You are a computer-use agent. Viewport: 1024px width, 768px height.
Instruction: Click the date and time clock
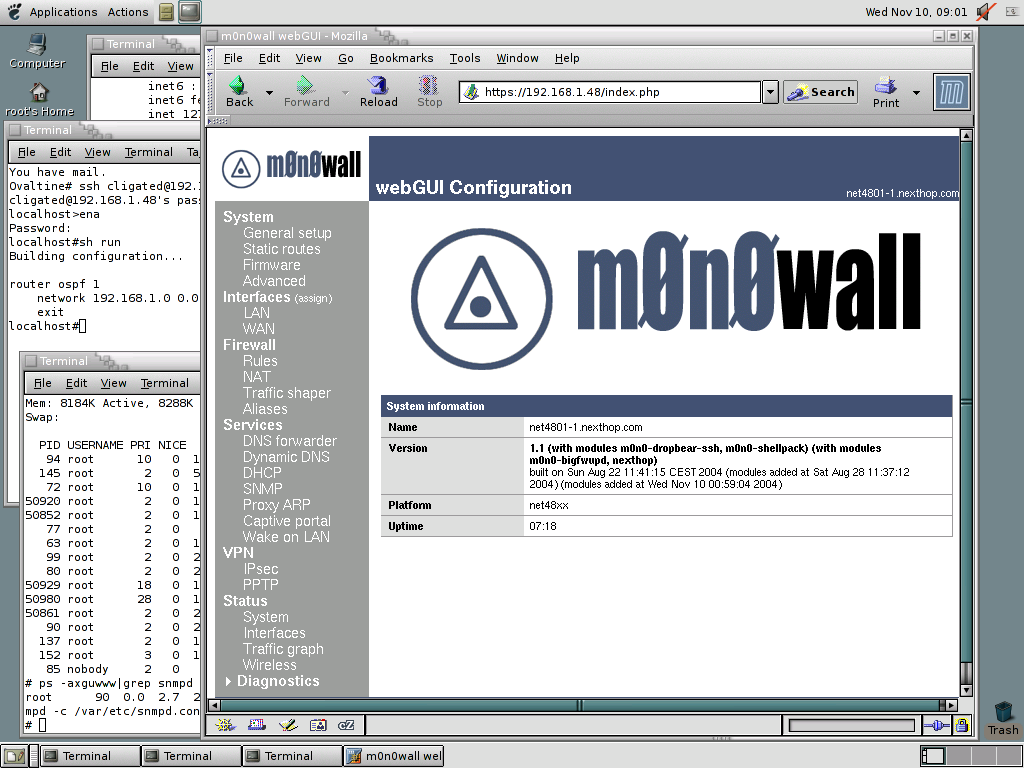point(916,12)
